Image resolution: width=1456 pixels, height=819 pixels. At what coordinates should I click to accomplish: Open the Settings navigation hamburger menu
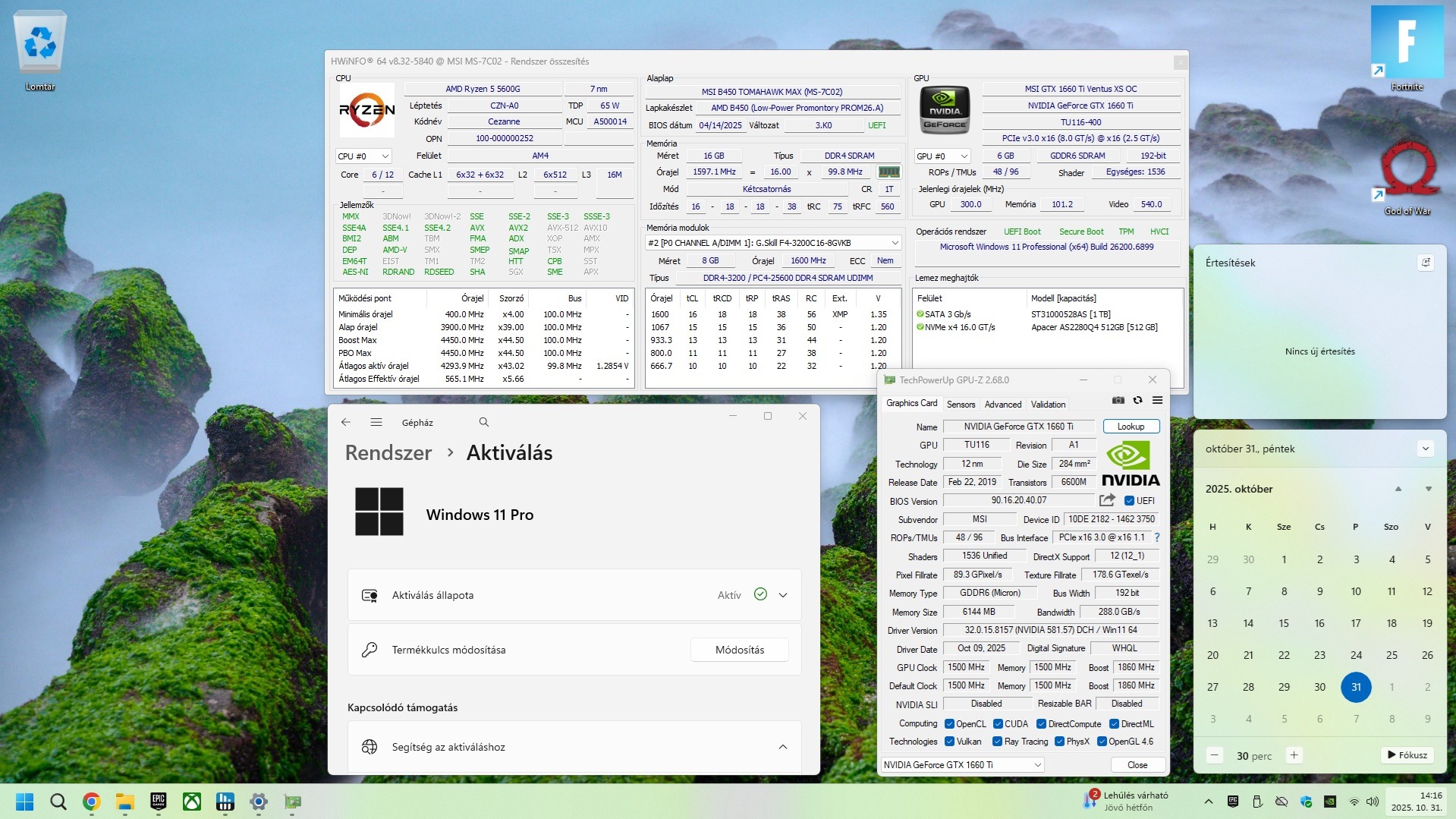point(376,422)
